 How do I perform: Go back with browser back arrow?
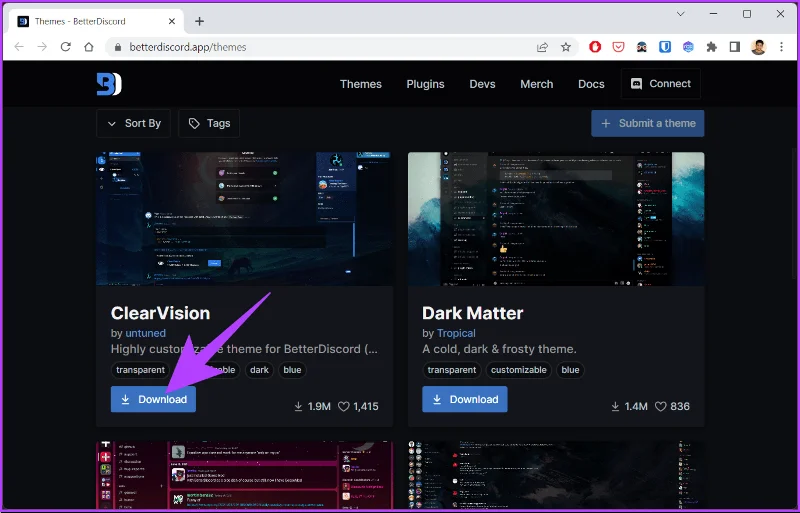(x=19, y=47)
